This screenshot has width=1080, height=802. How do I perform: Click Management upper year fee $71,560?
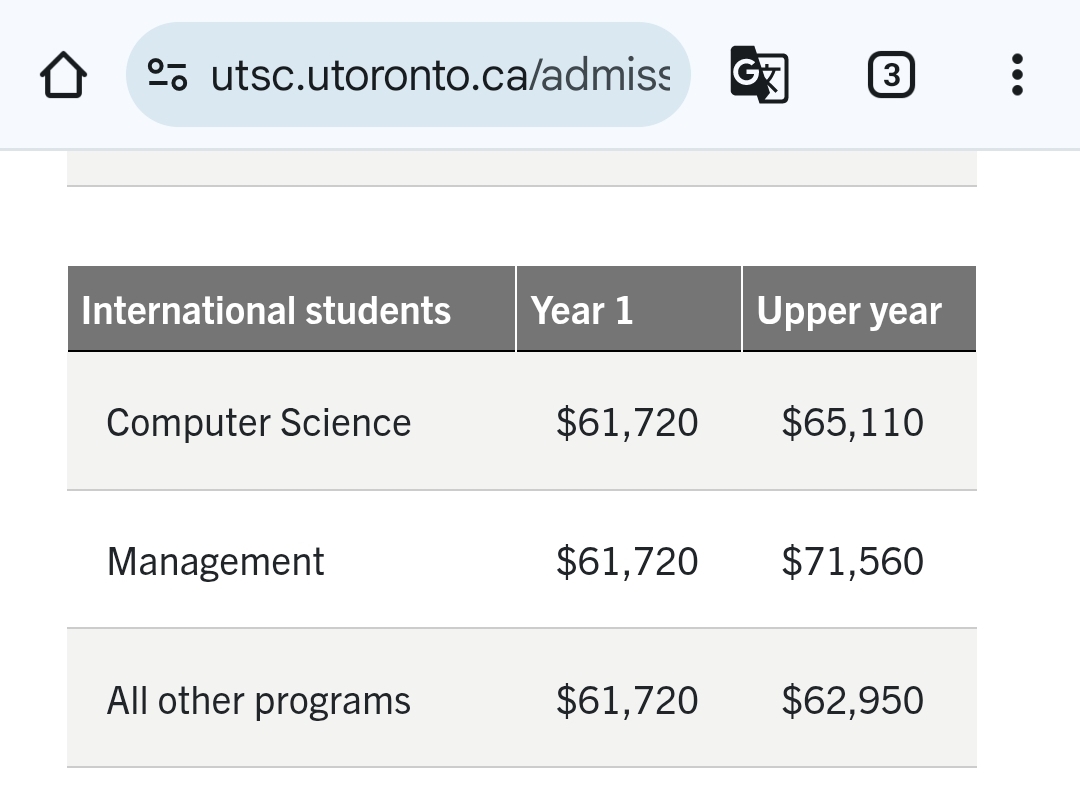pos(853,562)
